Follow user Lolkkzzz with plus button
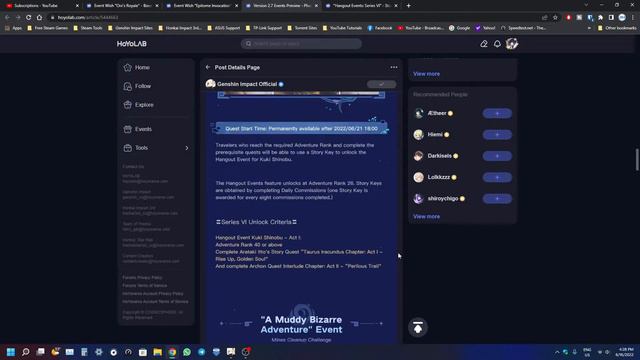The height and width of the screenshot is (360, 640). [497, 177]
